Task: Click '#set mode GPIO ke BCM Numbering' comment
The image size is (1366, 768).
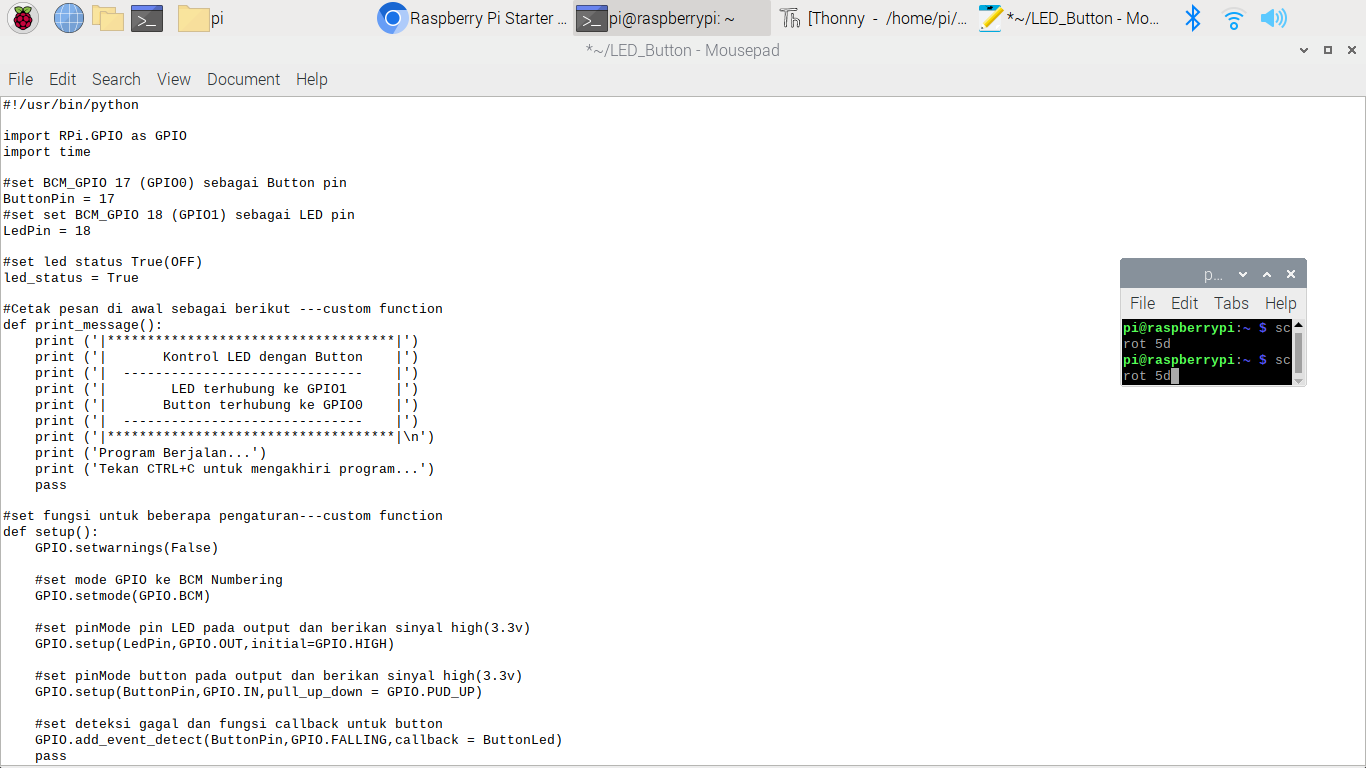Action: click(x=159, y=580)
